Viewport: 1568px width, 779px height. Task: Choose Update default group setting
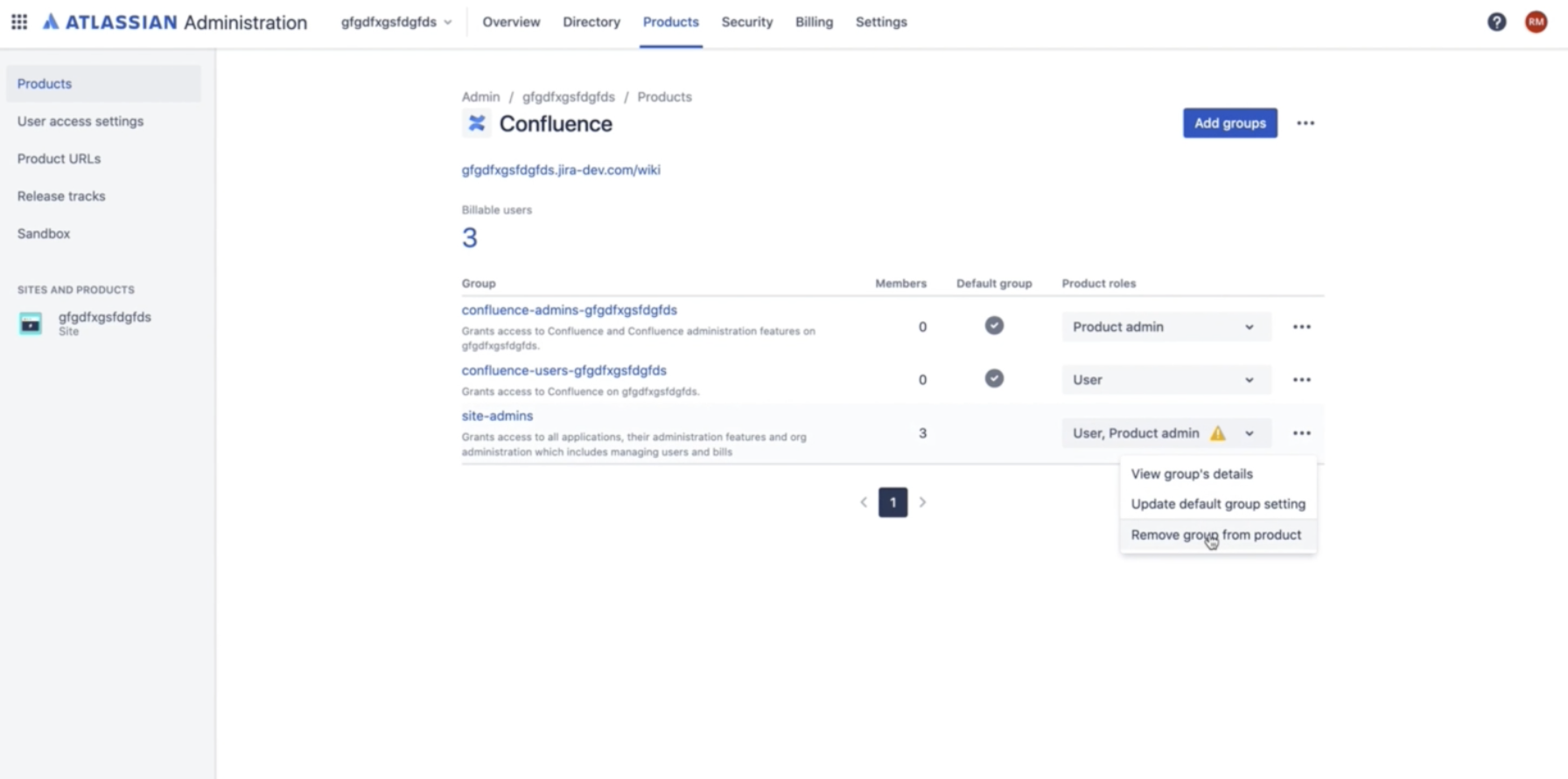(1218, 504)
